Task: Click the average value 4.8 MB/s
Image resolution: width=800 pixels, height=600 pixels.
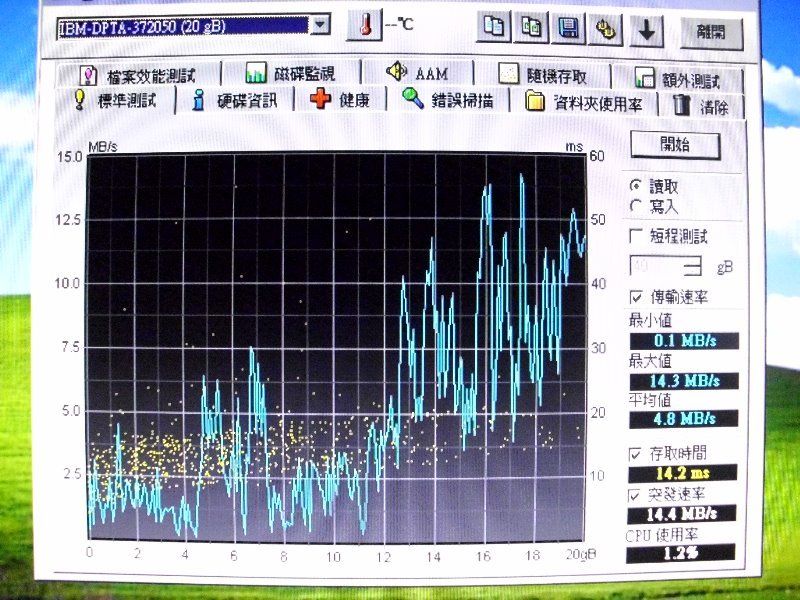Action: click(684, 419)
